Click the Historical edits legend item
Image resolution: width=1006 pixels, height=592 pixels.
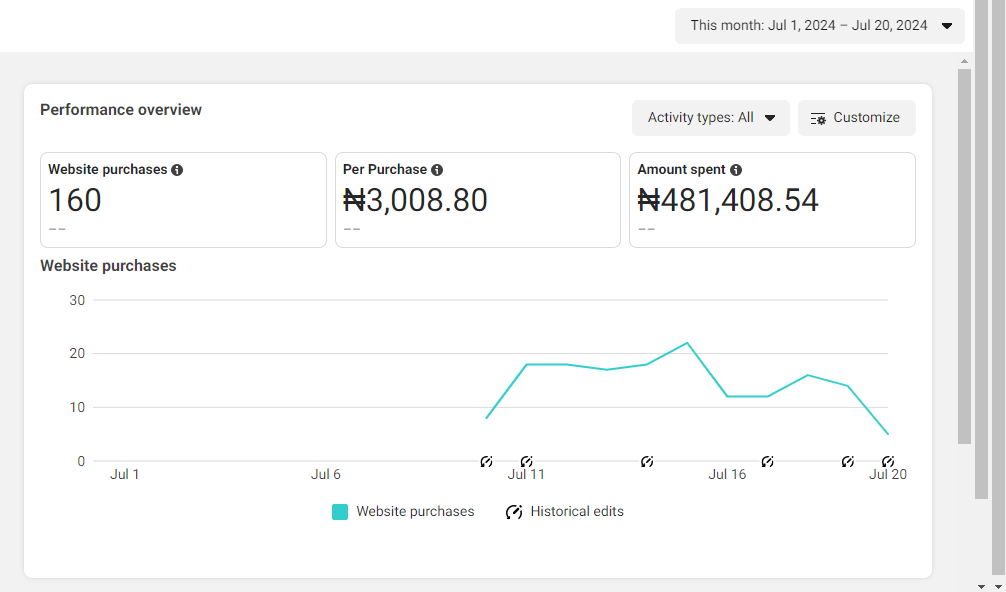565,512
